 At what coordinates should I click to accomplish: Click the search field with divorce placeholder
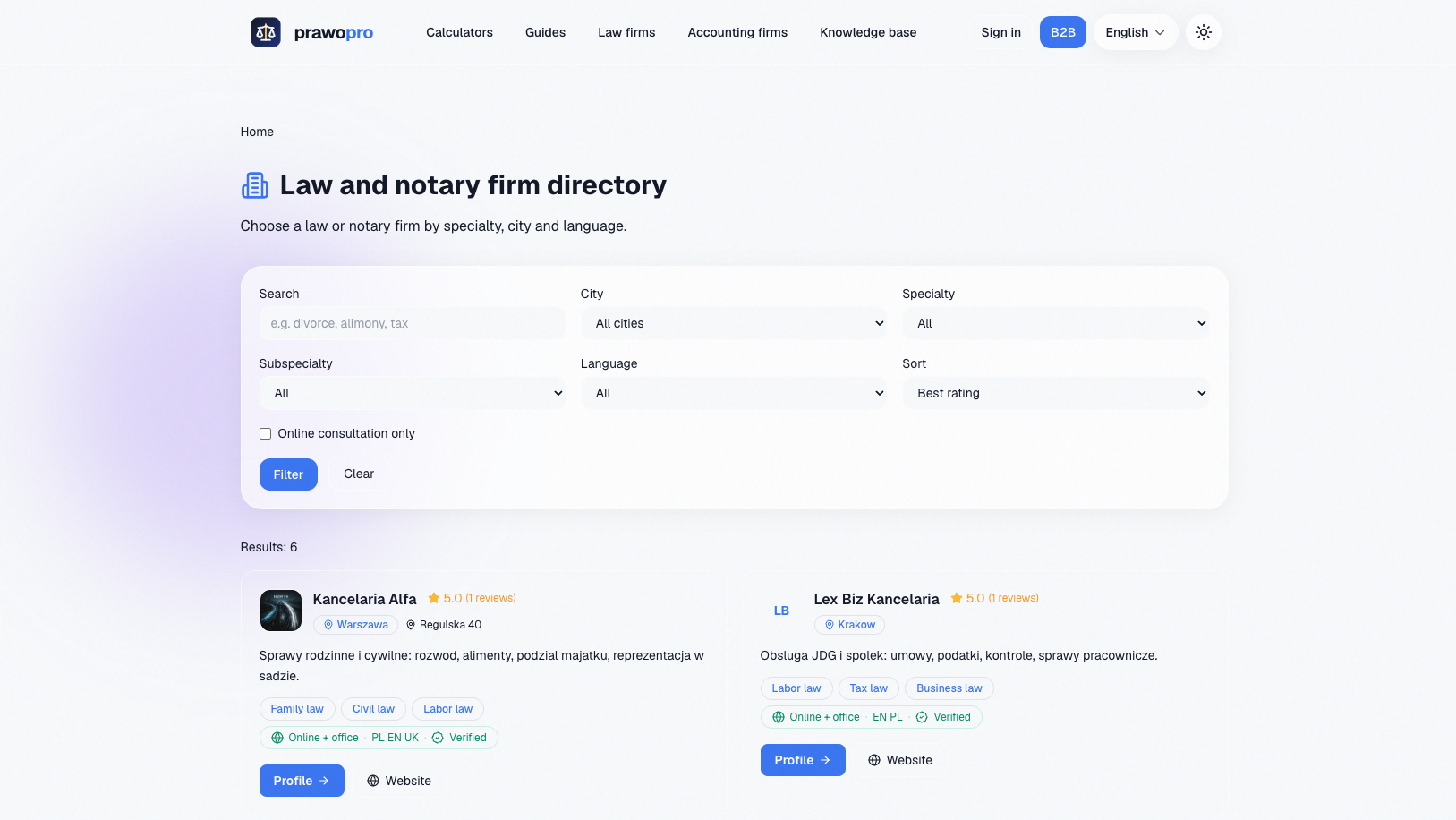click(x=412, y=323)
